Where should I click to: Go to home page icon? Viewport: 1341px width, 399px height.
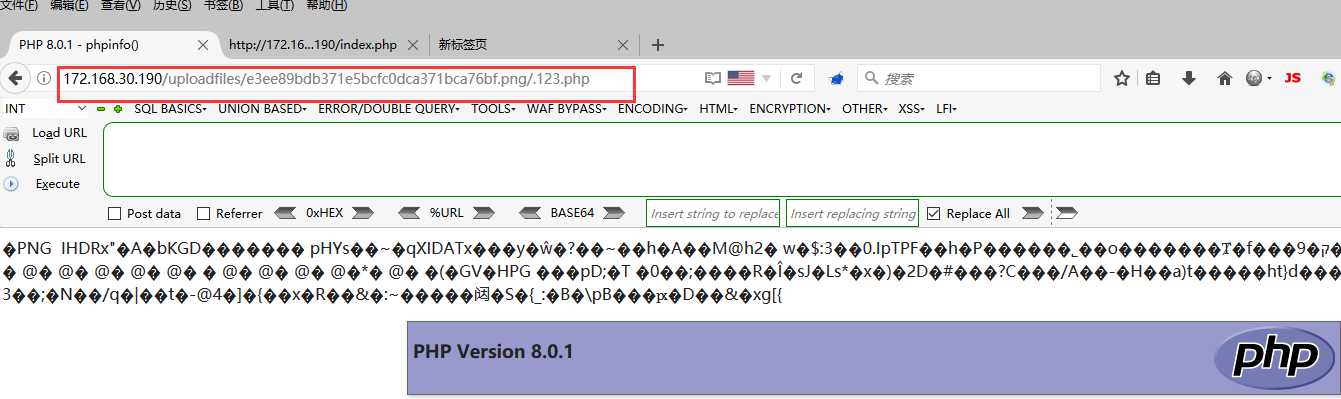1224,78
